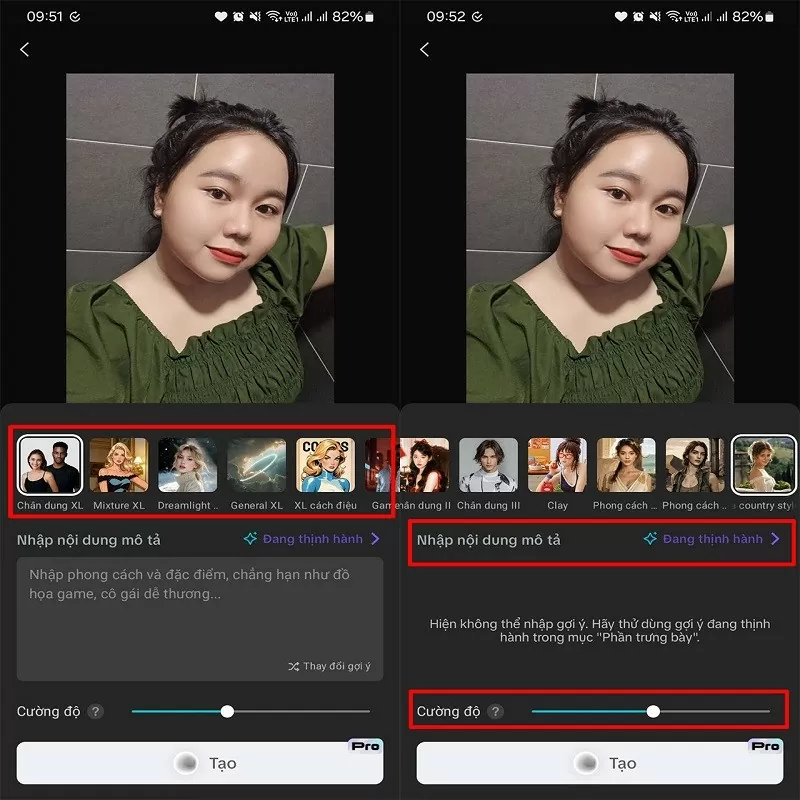
Task: Choose the Mixture XL style thumbnail
Action: point(119,466)
